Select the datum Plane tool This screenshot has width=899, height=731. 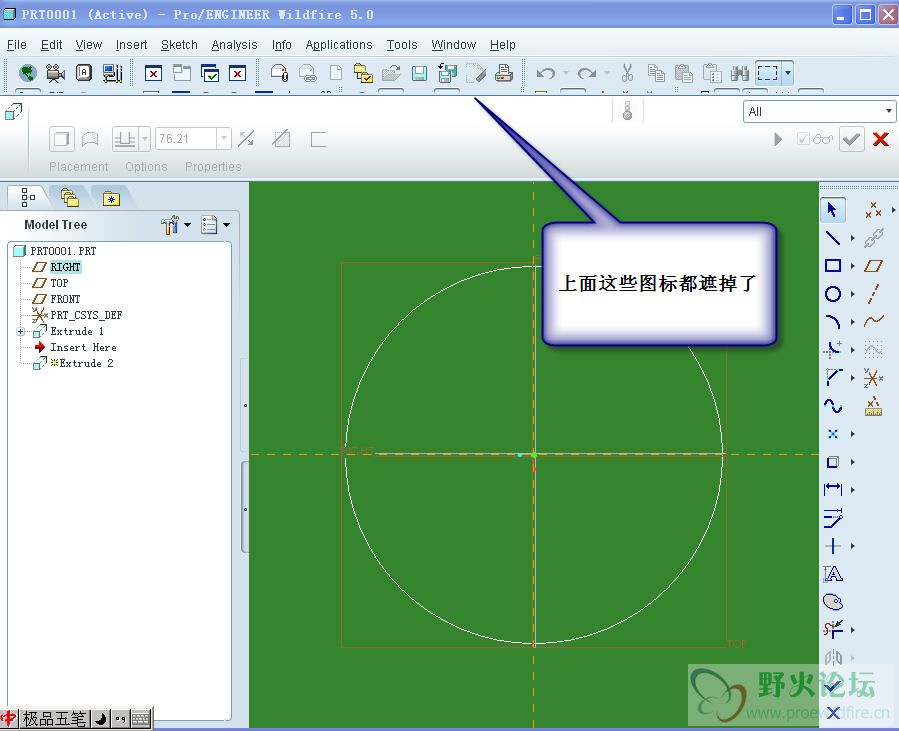[873, 265]
